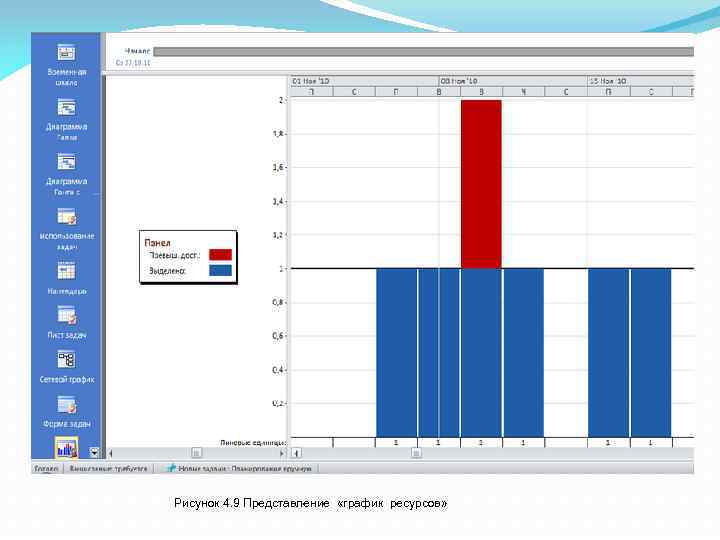The height and width of the screenshot is (540, 720).
Task: Click the blue Выделено legend swatch
Action: [x=220, y=270]
